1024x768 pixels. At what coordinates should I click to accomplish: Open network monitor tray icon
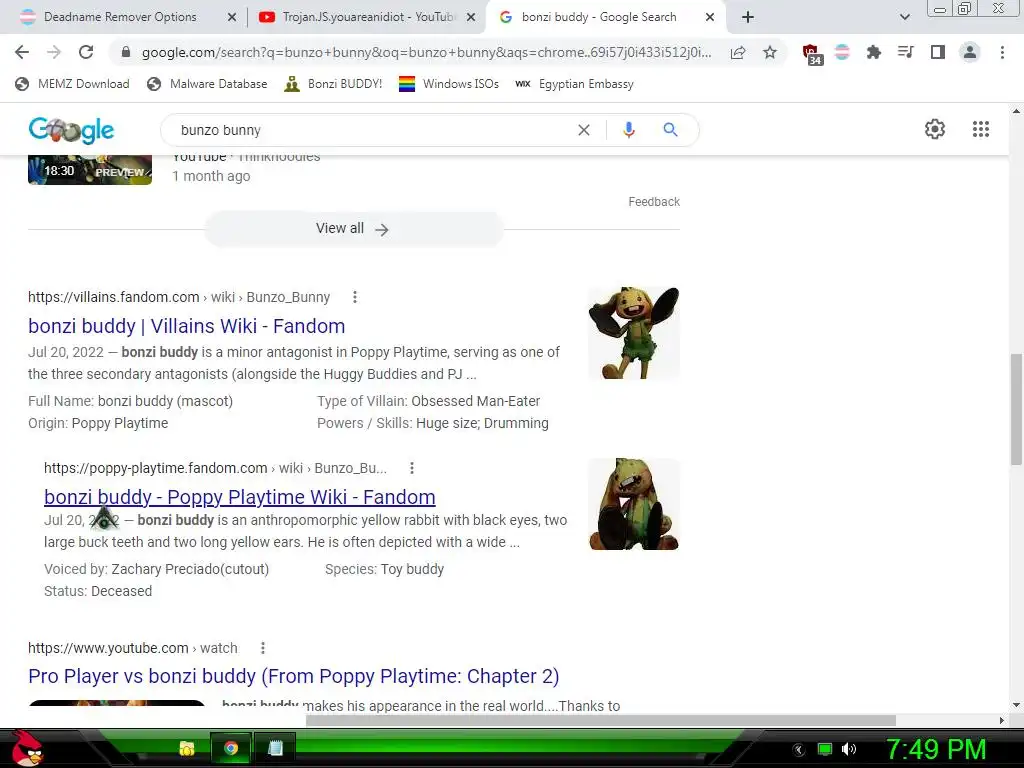click(825, 749)
